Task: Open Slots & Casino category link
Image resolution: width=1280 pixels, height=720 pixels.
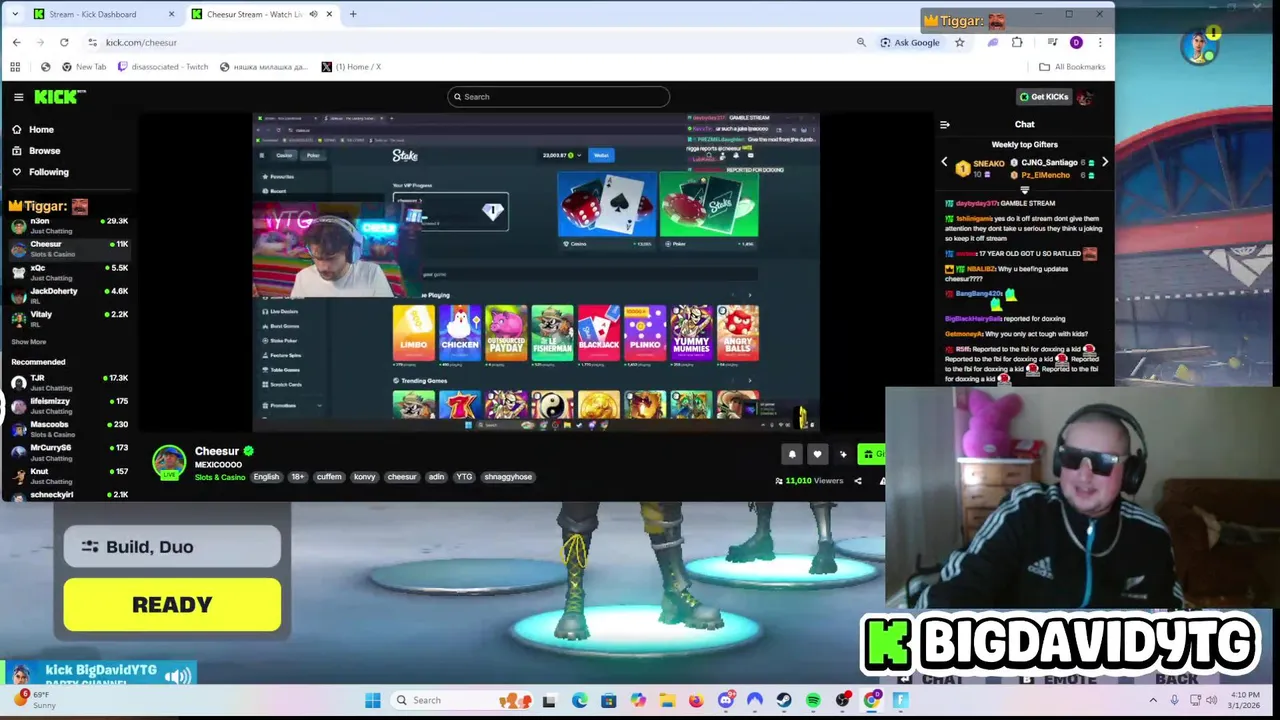Action: tap(220, 478)
